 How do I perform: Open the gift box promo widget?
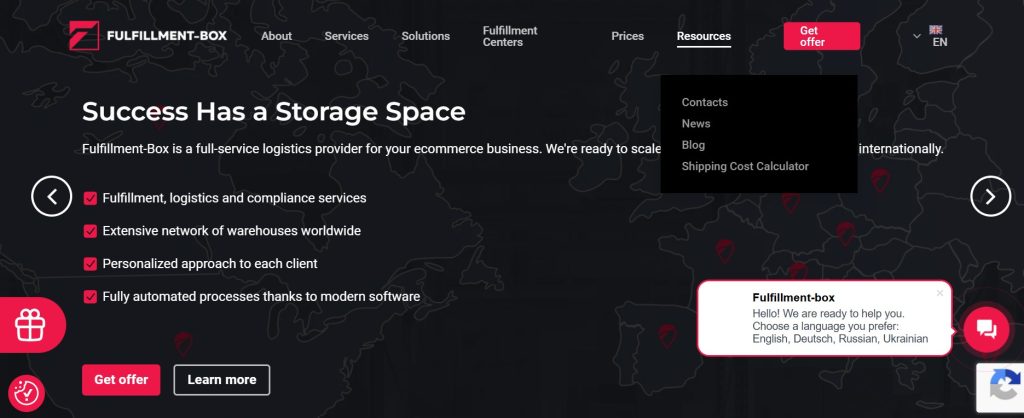pos(29,325)
